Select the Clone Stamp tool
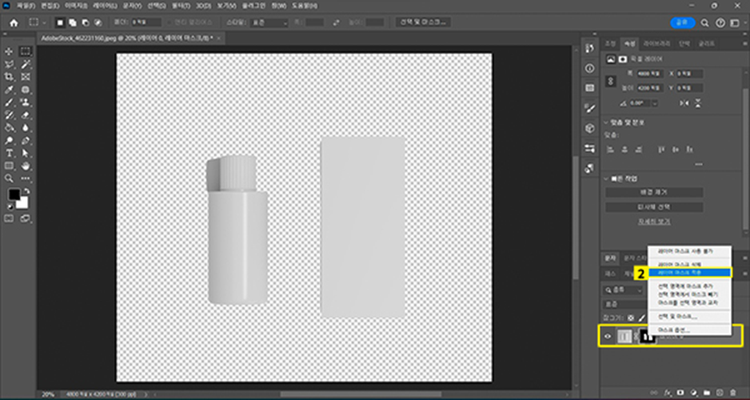 pyautogui.click(x=25, y=102)
